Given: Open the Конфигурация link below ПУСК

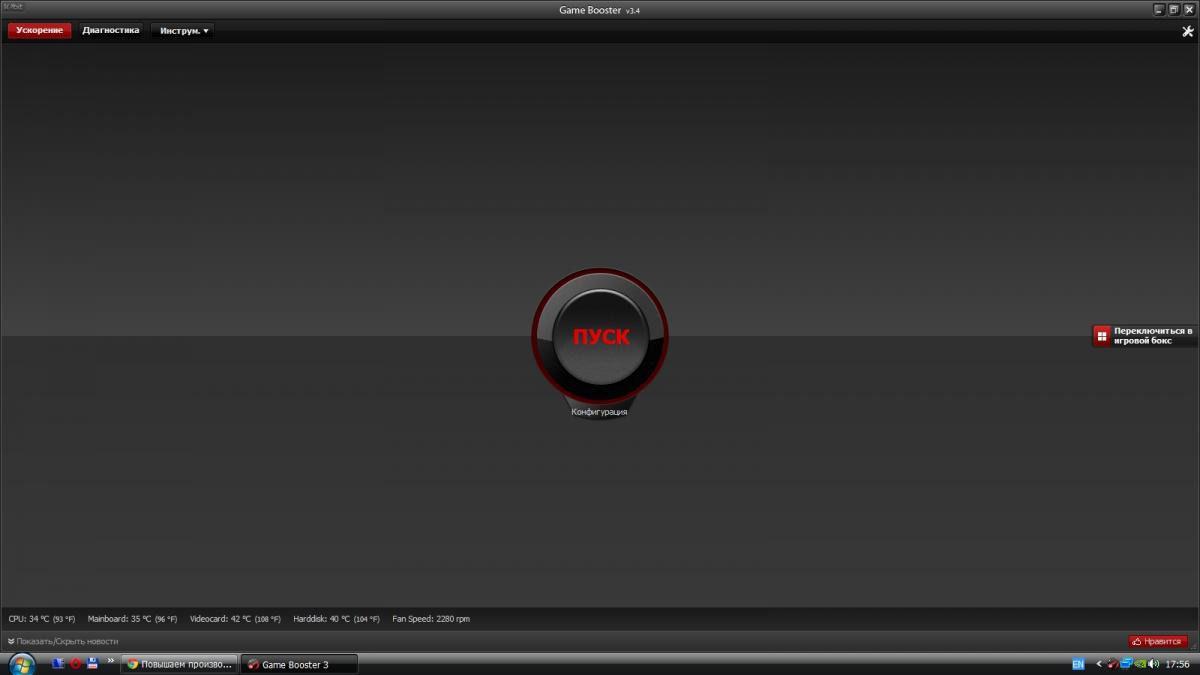Looking at the screenshot, I should pyautogui.click(x=600, y=411).
